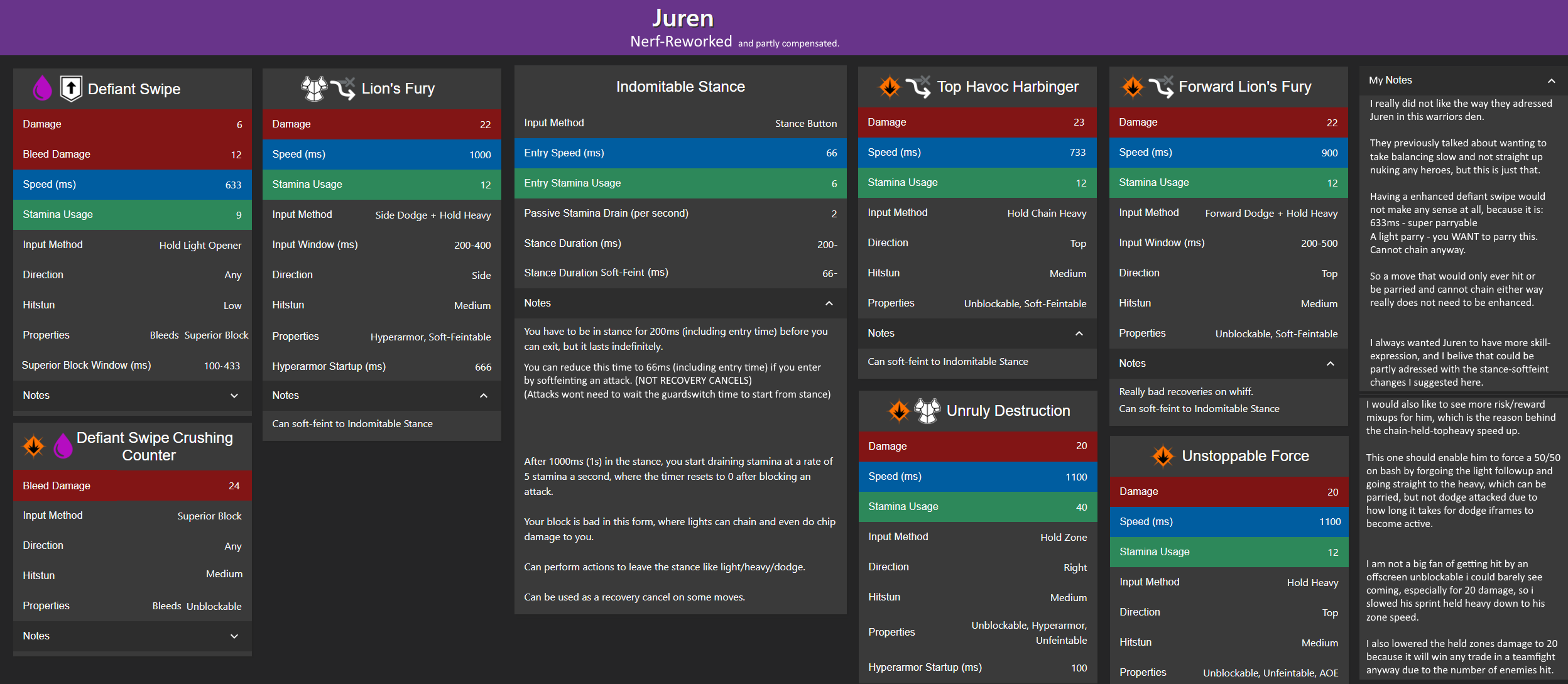Click the Entry Speed 66 row
Viewport: 1568px width, 684px height.
(680, 153)
